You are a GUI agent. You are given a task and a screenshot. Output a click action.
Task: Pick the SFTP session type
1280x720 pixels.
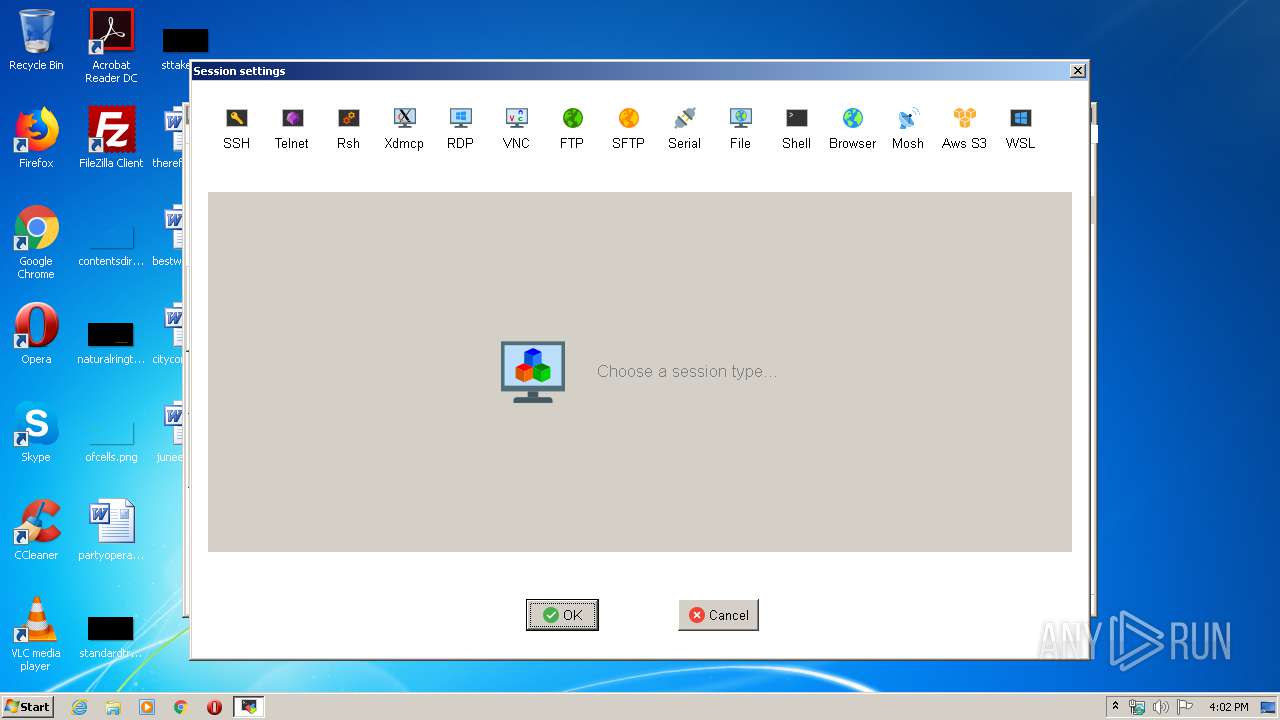click(628, 129)
